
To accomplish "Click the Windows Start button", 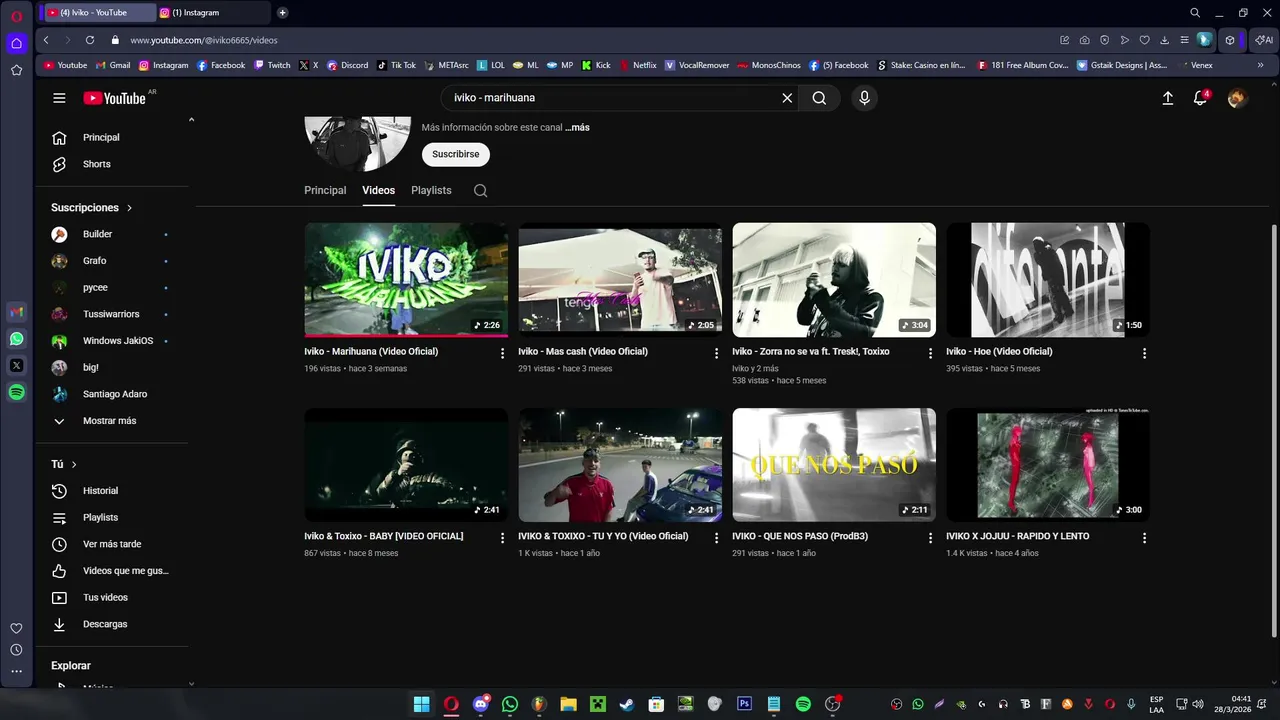I will pos(422,704).
